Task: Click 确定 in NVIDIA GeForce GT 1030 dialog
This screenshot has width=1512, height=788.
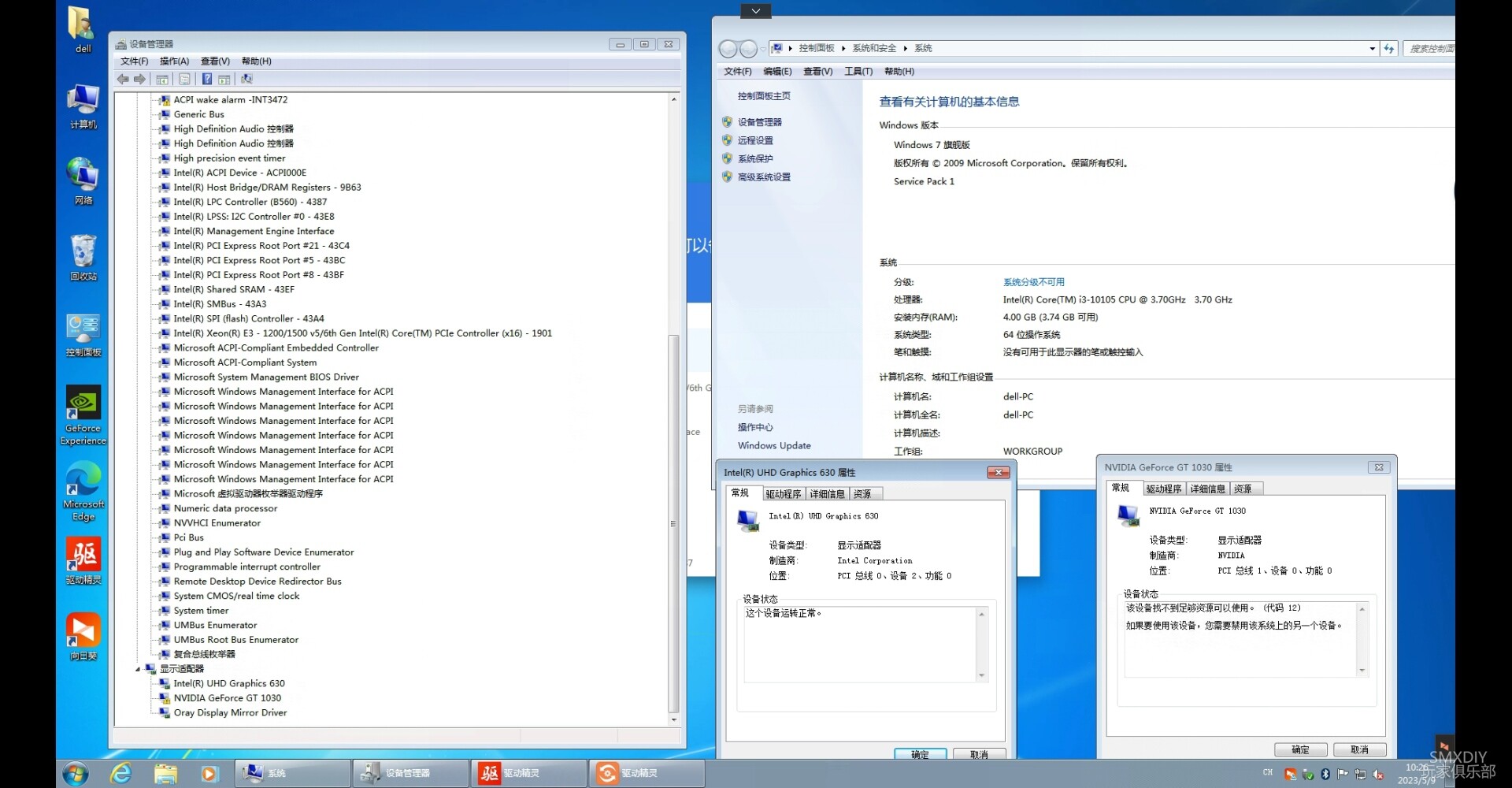Action: (1300, 749)
